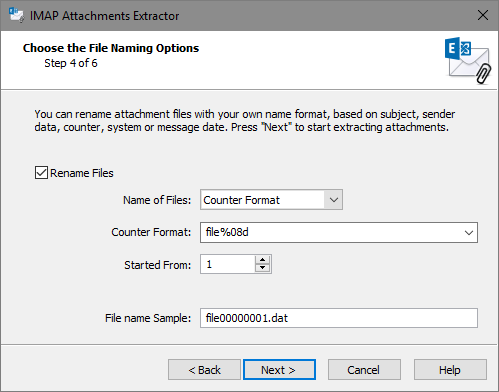The height and width of the screenshot is (392, 499).
Task: Click the Exchange envelope paperclip logo
Action: [468, 60]
